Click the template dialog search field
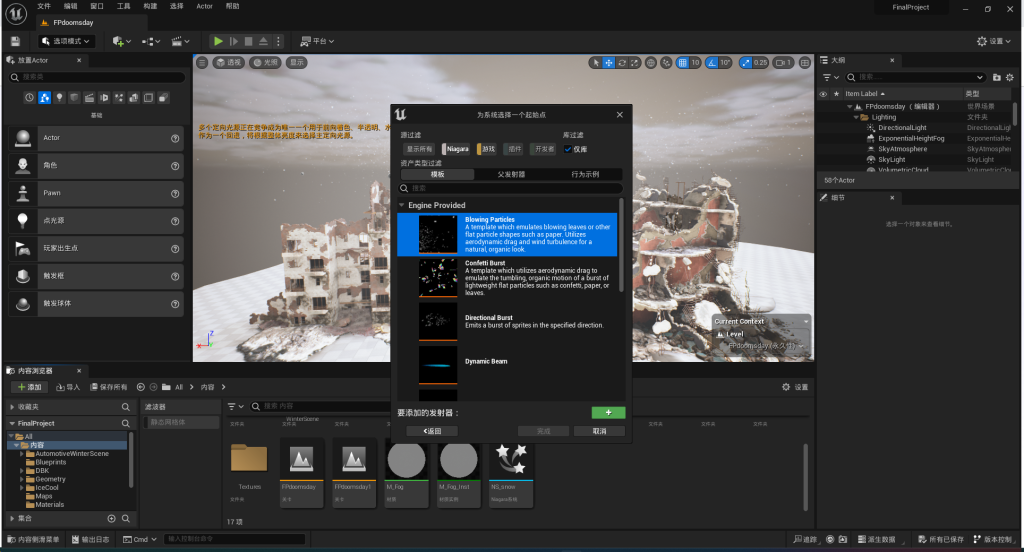 pos(511,188)
